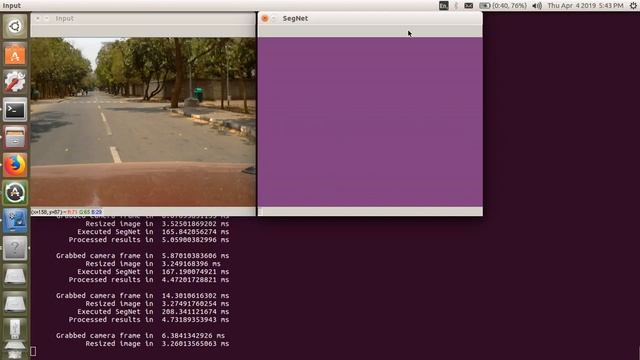Open the Ubuntu Dash search launcher
This screenshot has height=360, width=640.
click(15, 27)
